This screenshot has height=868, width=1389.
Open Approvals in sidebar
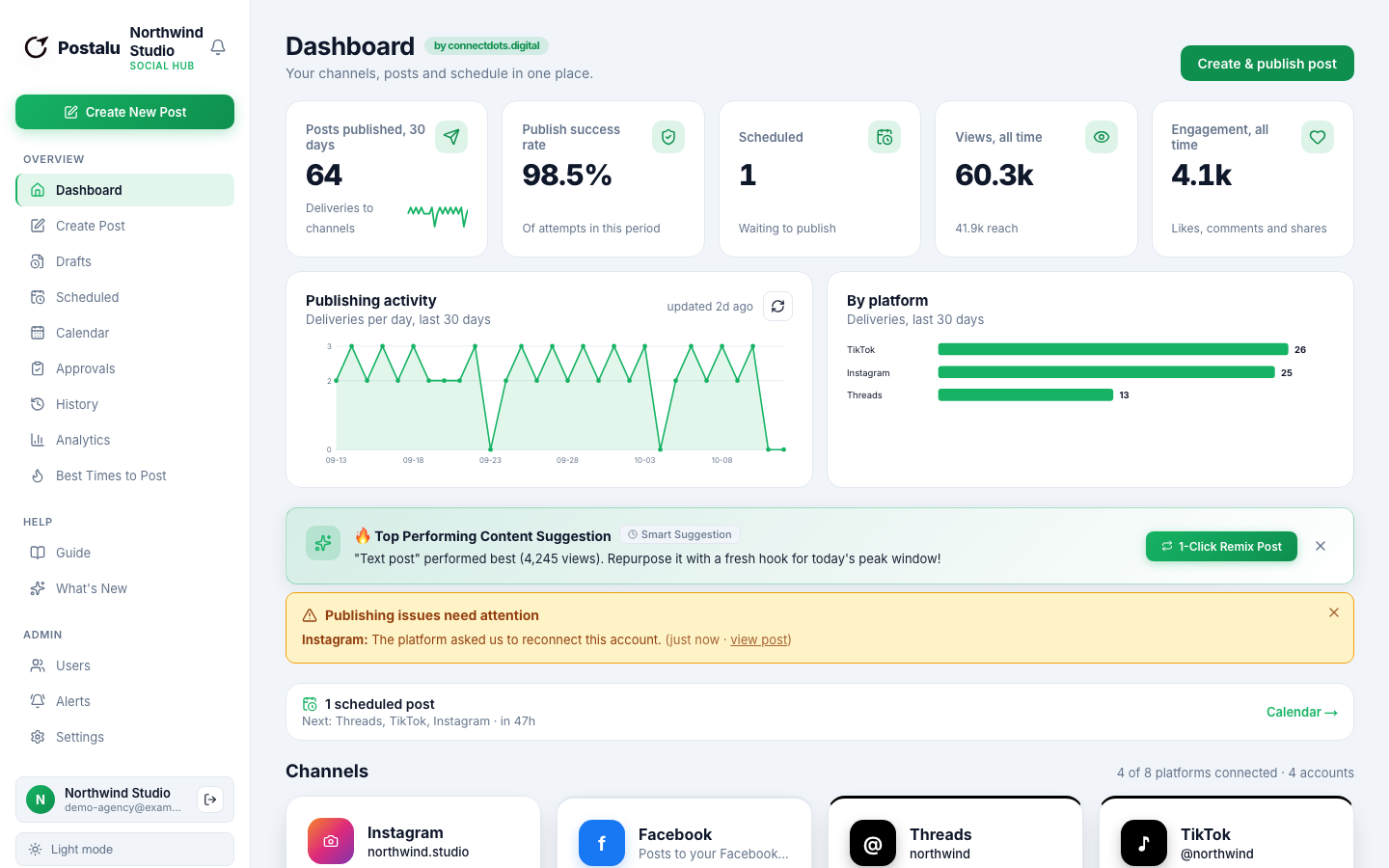(x=124, y=368)
